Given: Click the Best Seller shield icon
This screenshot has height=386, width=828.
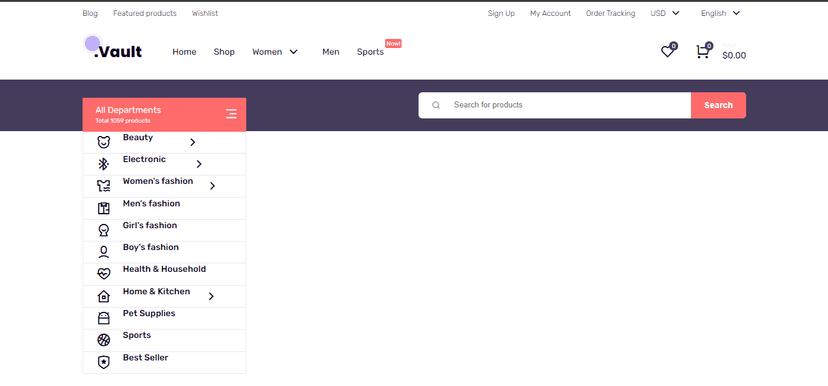Looking at the screenshot, I should click(104, 362).
